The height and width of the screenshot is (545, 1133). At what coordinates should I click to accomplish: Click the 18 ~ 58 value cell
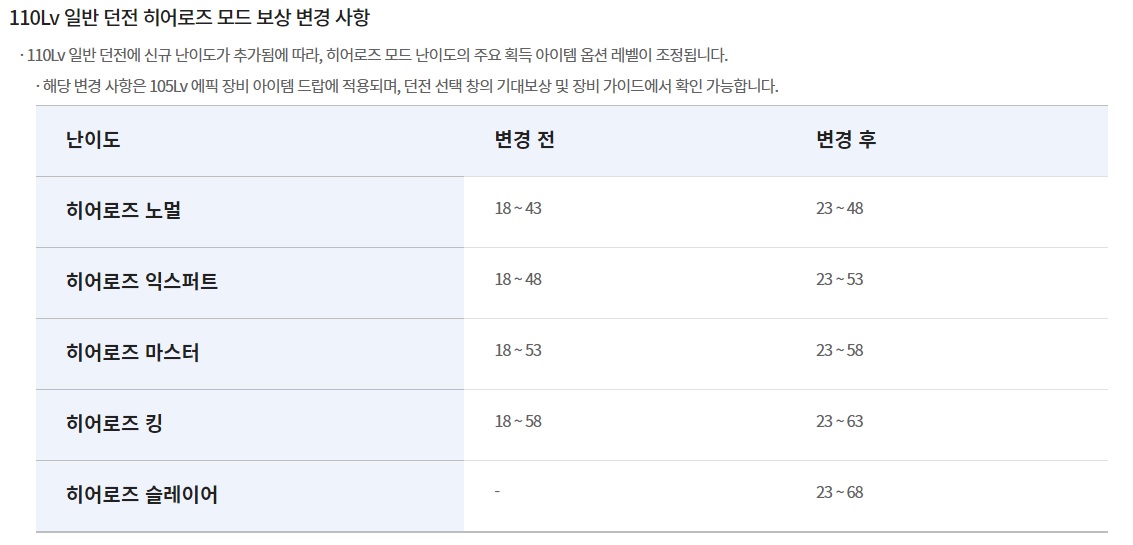tap(518, 421)
